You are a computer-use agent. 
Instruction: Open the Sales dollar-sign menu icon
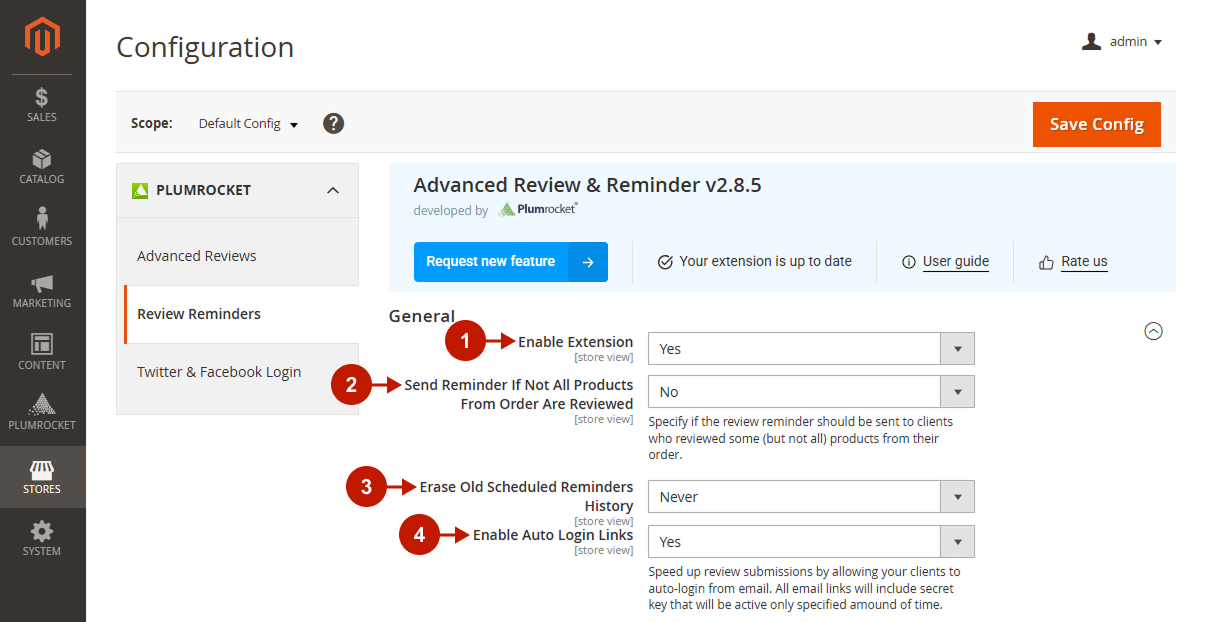[x=42, y=97]
